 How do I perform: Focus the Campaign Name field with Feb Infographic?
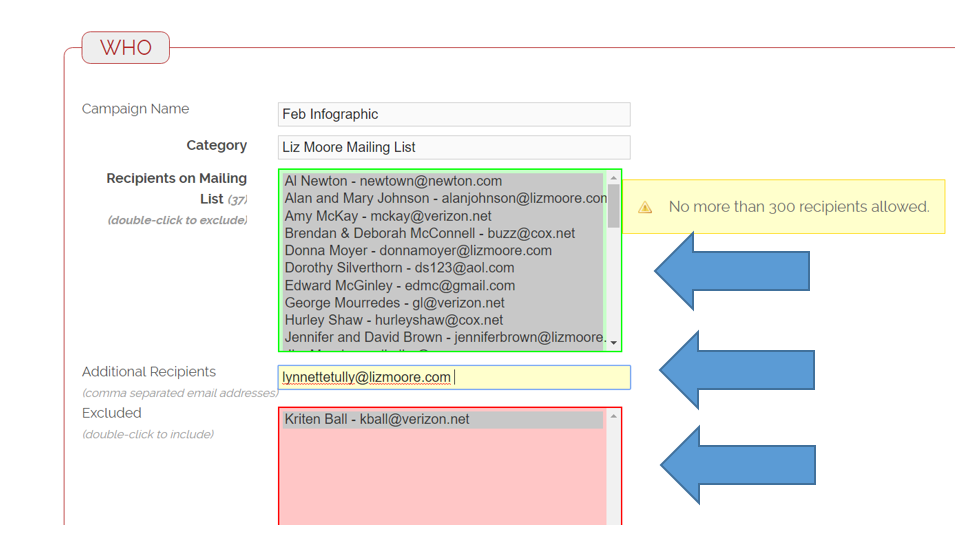[454, 114]
